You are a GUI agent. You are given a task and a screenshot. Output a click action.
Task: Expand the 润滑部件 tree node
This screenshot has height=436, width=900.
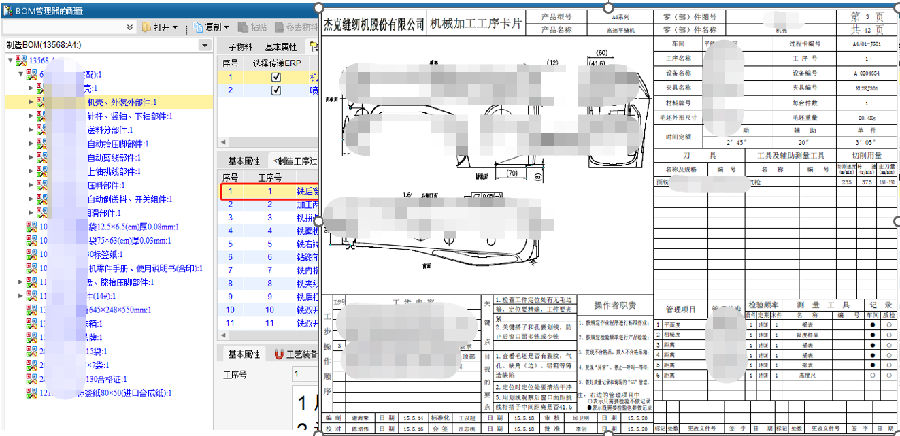pyautogui.click(x=30, y=213)
